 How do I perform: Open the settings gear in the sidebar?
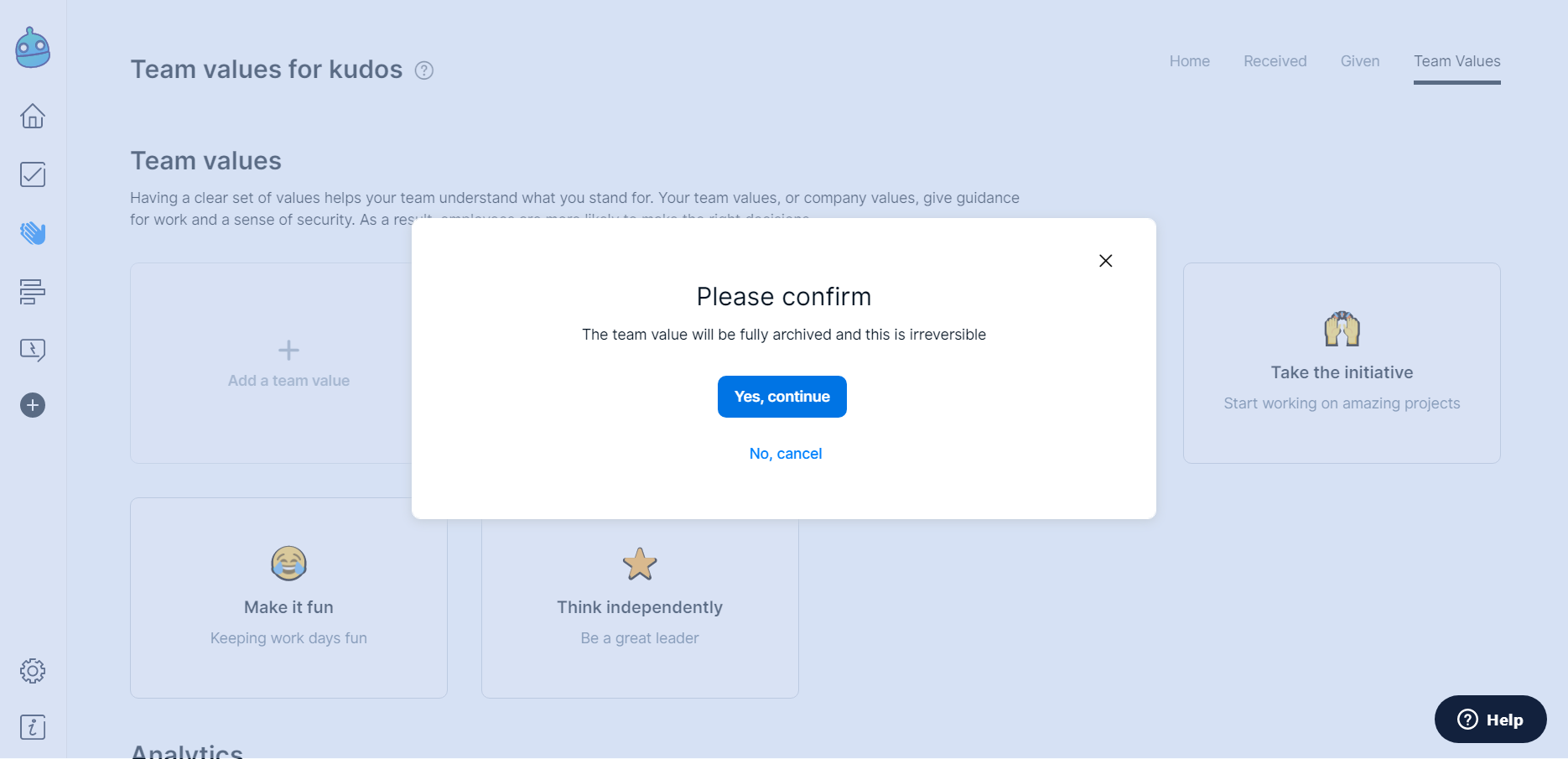coord(33,671)
